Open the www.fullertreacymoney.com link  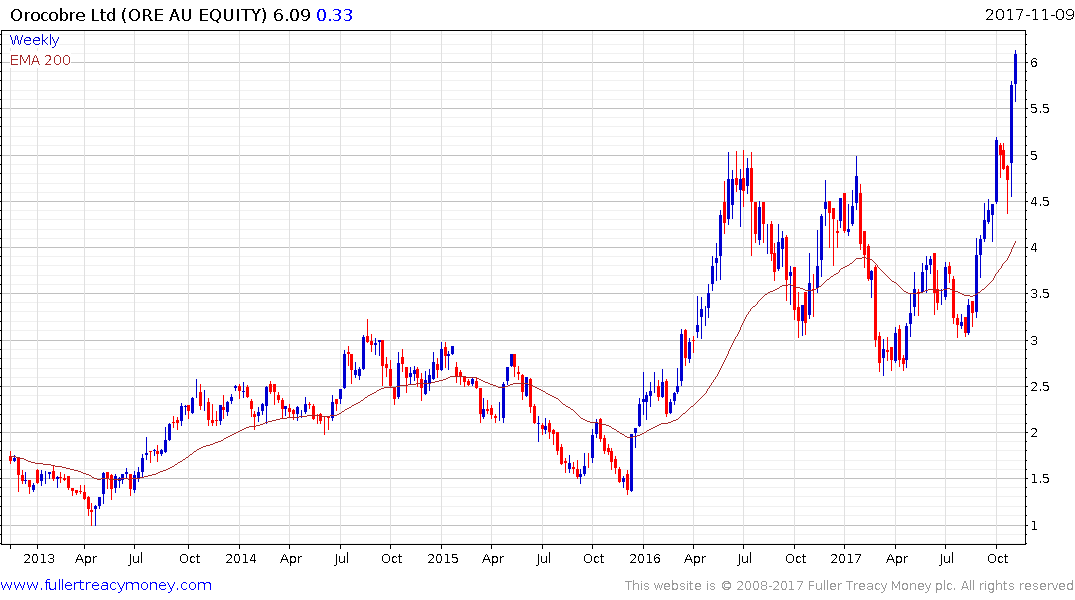106,585
